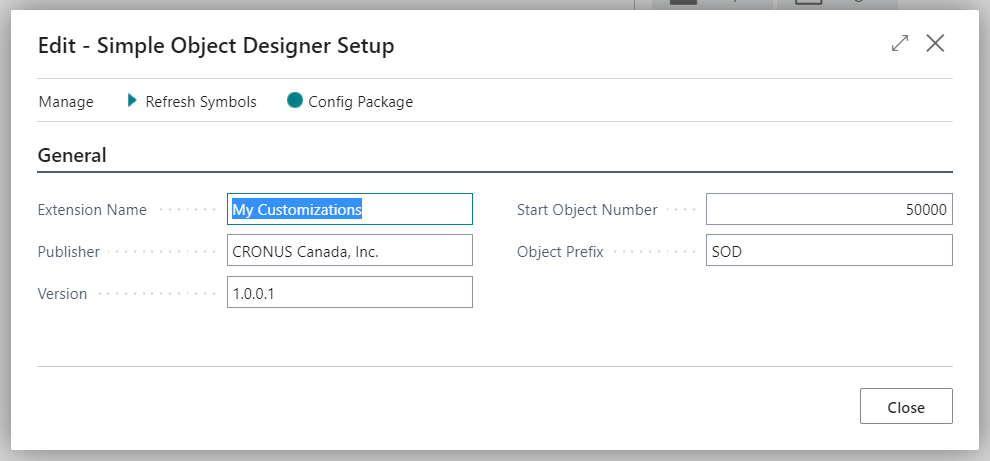Viewport: 990px width, 461px height.
Task: Click the Extension Name label text
Action: point(92,210)
